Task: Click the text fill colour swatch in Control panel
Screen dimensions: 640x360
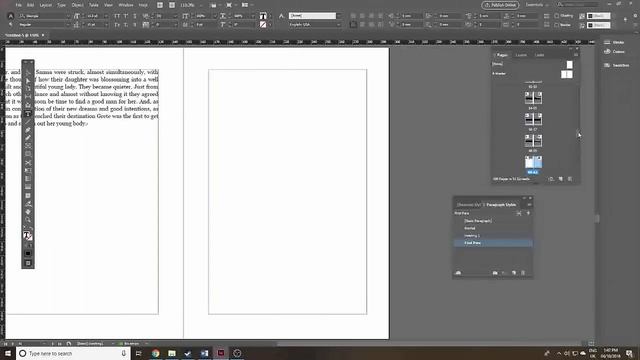Action: click(x=263, y=16)
